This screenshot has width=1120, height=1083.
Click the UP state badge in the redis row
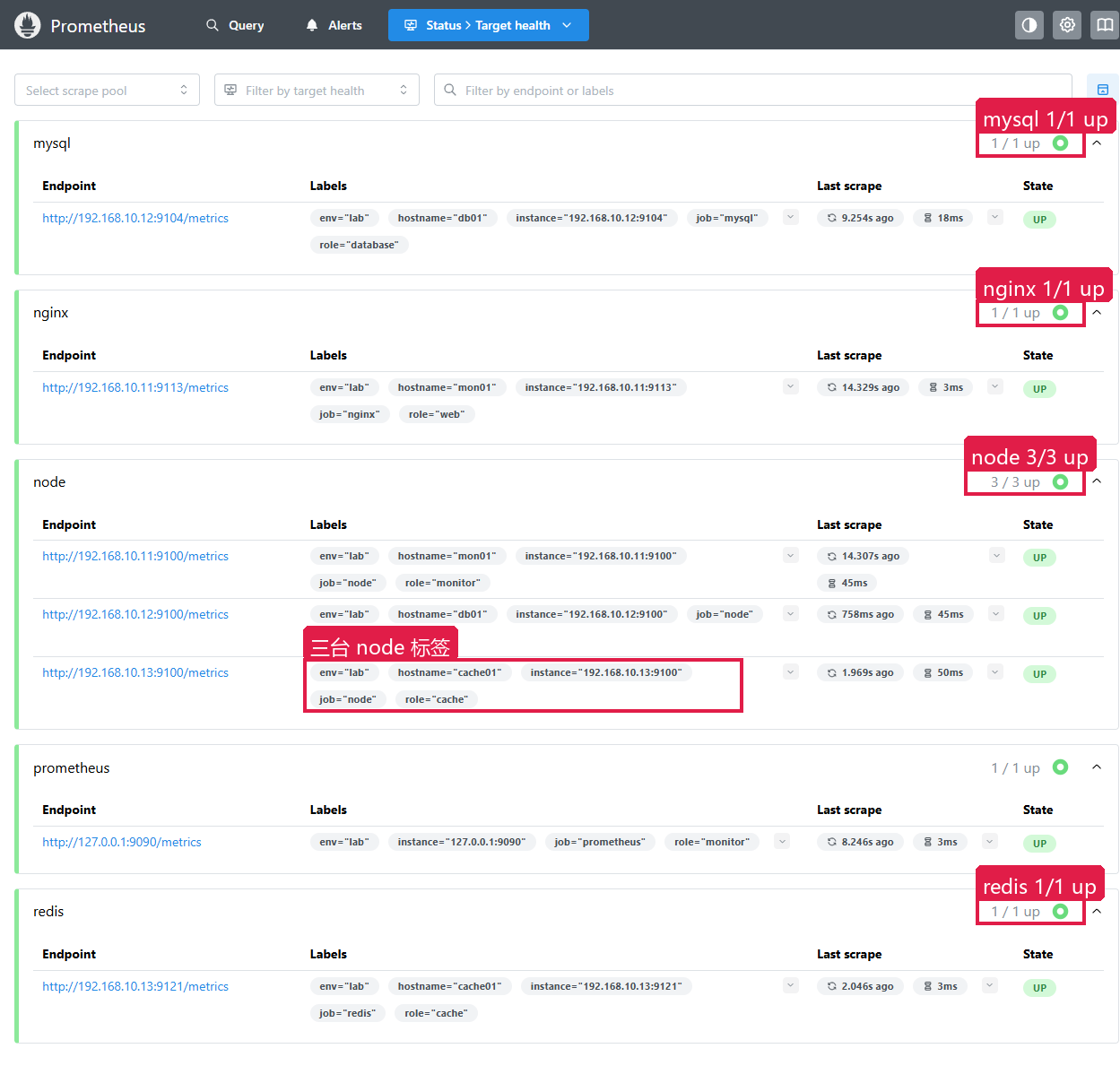pyautogui.click(x=1039, y=988)
